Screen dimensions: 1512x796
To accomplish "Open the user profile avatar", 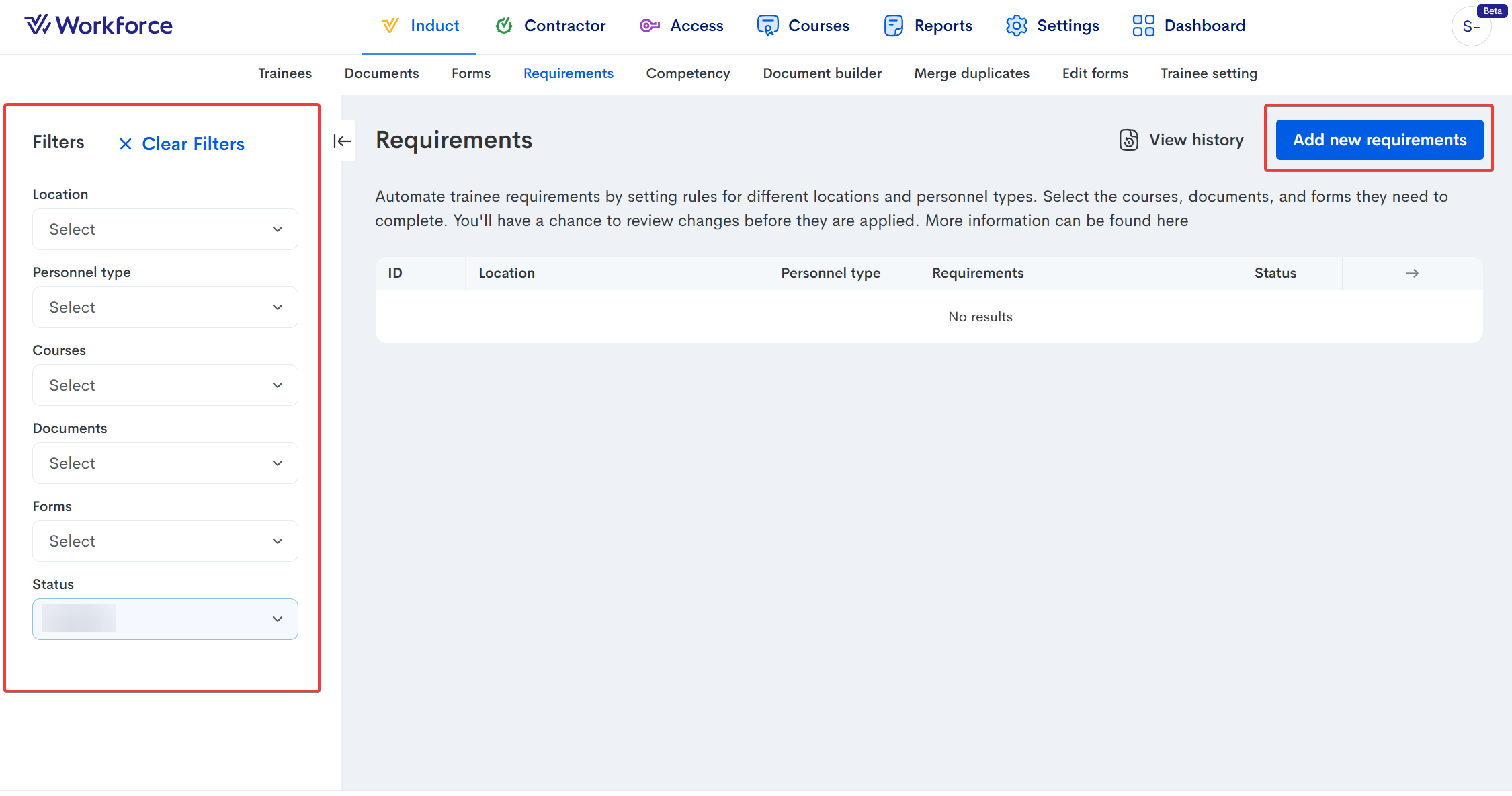I will [1471, 27].
